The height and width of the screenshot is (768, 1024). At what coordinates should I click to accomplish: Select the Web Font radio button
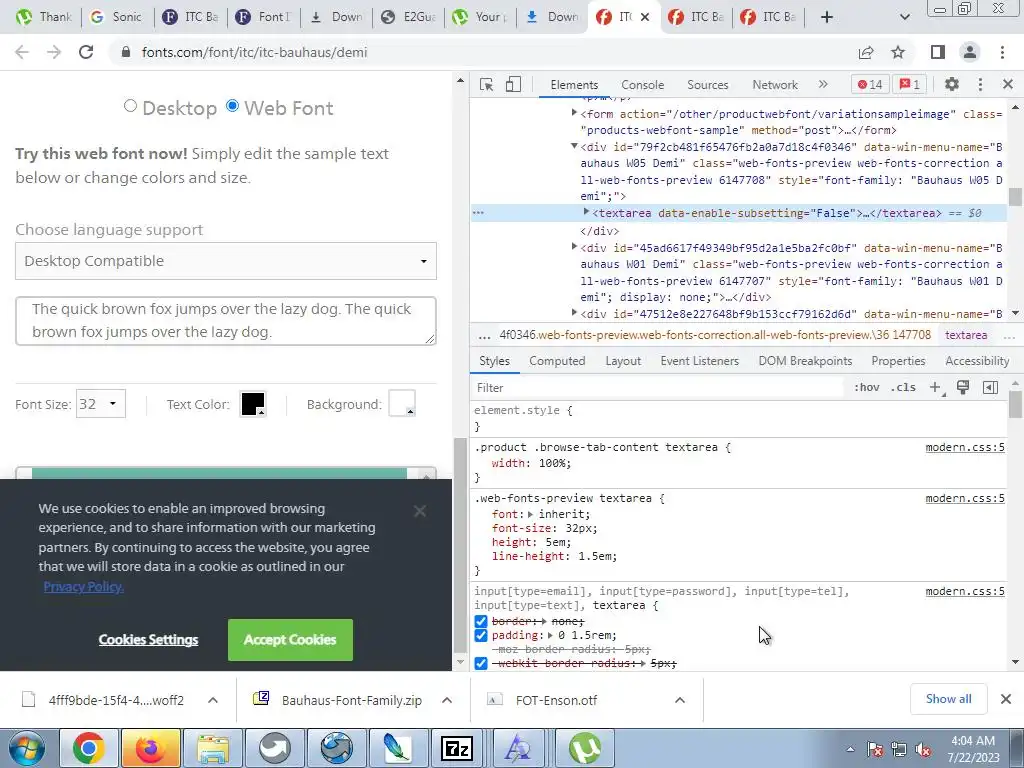click(x=232, y=106)
